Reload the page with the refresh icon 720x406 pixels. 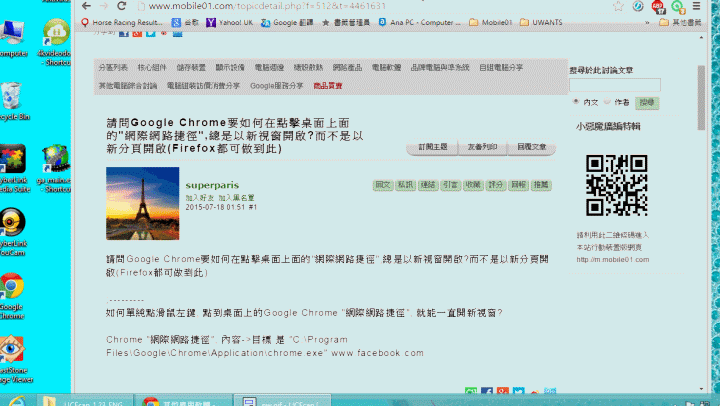(122, 6)
